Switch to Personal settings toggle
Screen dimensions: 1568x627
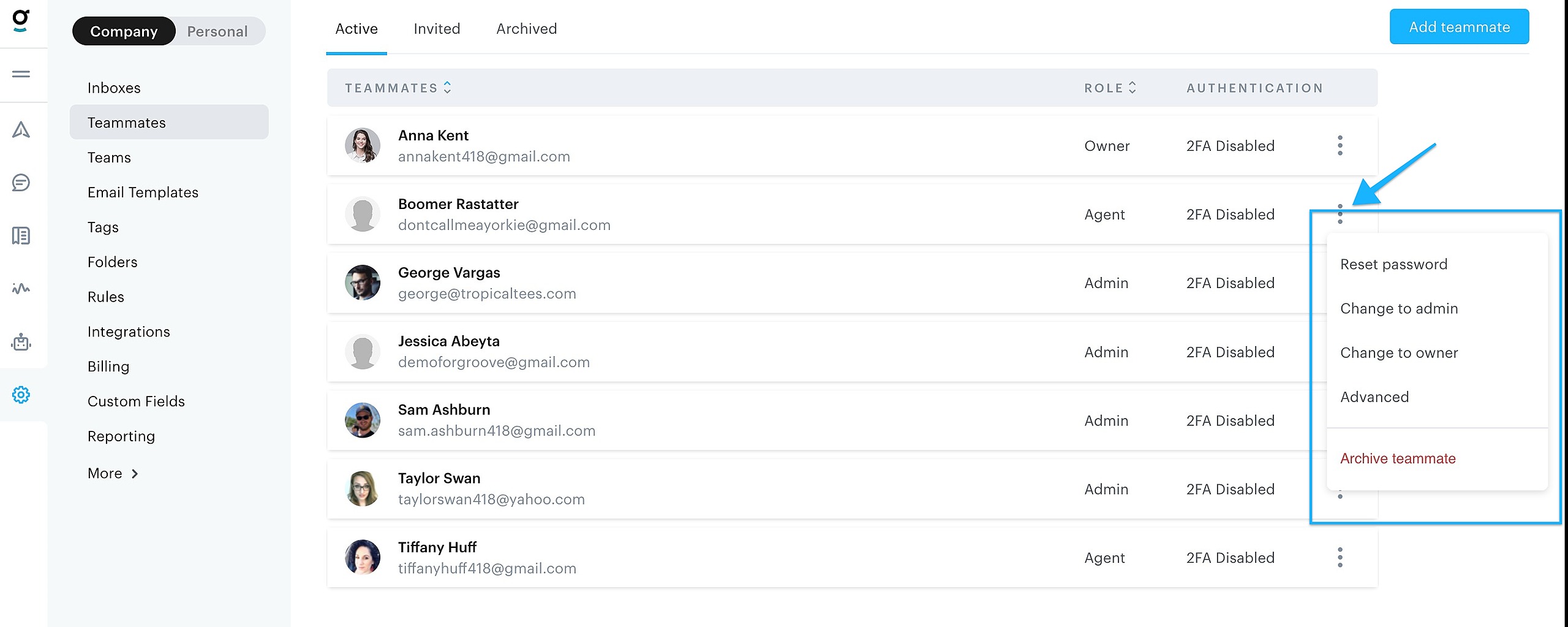217,31
